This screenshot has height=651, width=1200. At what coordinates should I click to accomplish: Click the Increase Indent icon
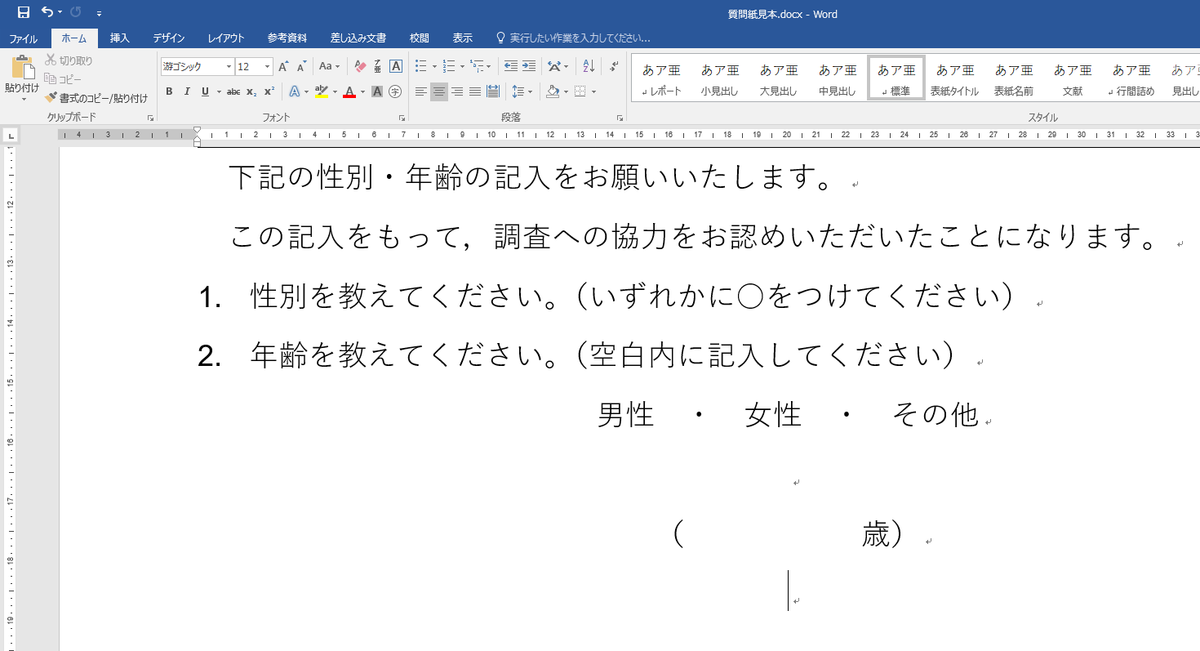pyautogui.click(x=530, y=66)
